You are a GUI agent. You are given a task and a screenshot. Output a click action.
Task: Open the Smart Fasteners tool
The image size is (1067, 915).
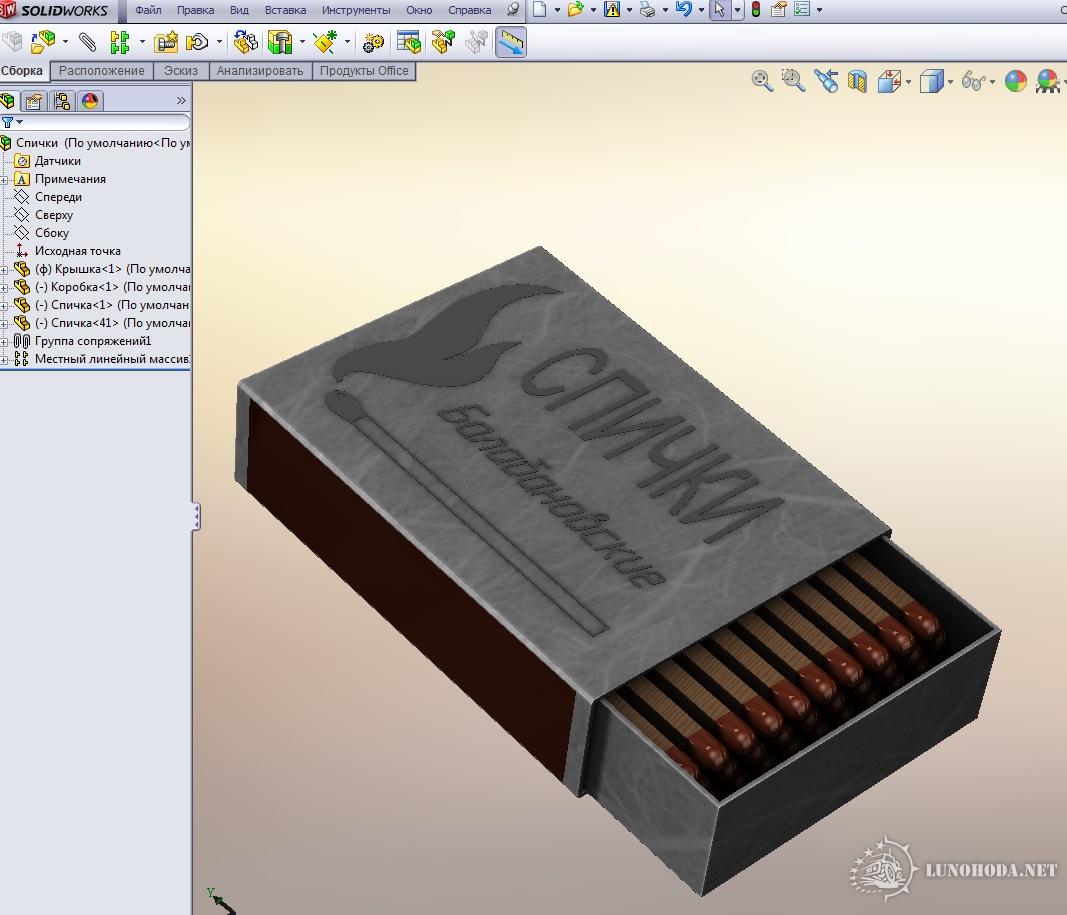166,42
